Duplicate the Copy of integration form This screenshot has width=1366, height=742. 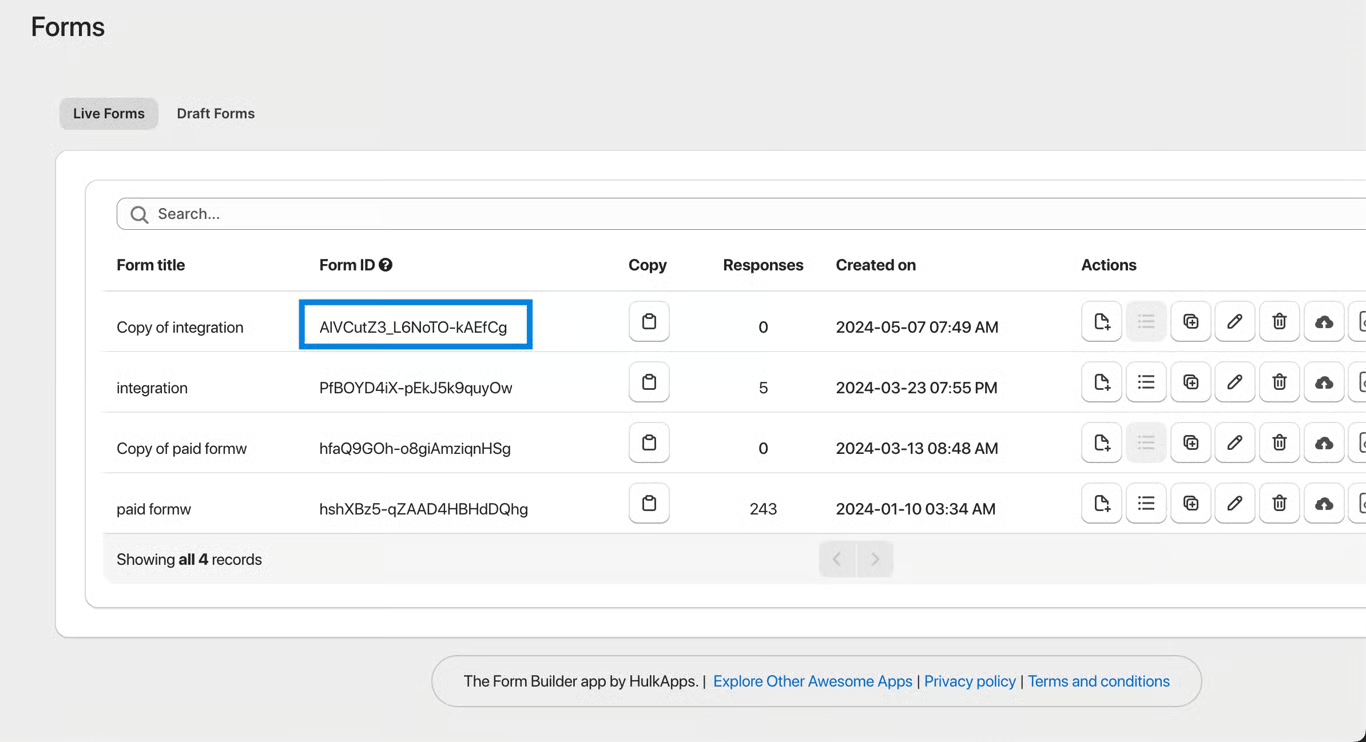point(1190,322)
